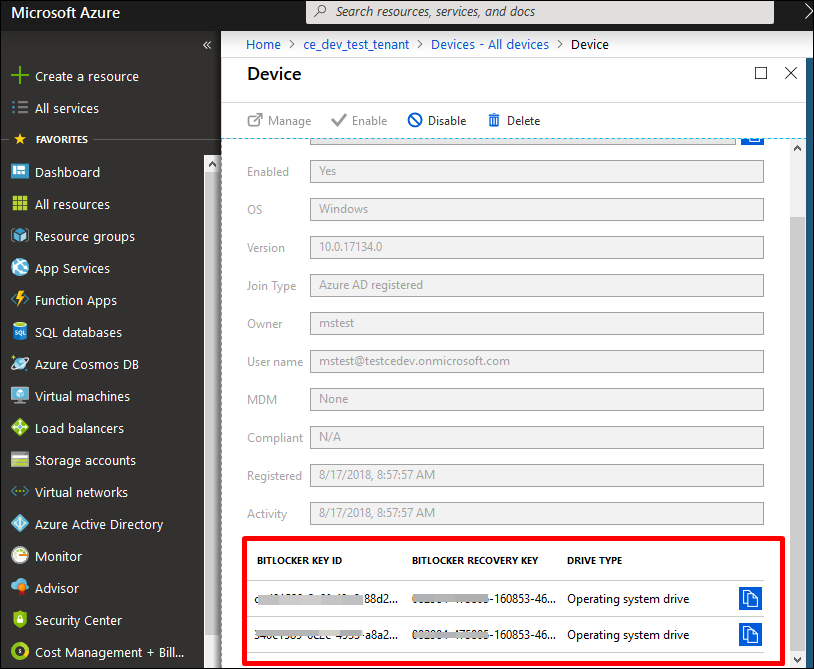This screenshot has height=669, width=814.
Task: Click the DRIVE TYPE column header
Action: pos(594,561)
